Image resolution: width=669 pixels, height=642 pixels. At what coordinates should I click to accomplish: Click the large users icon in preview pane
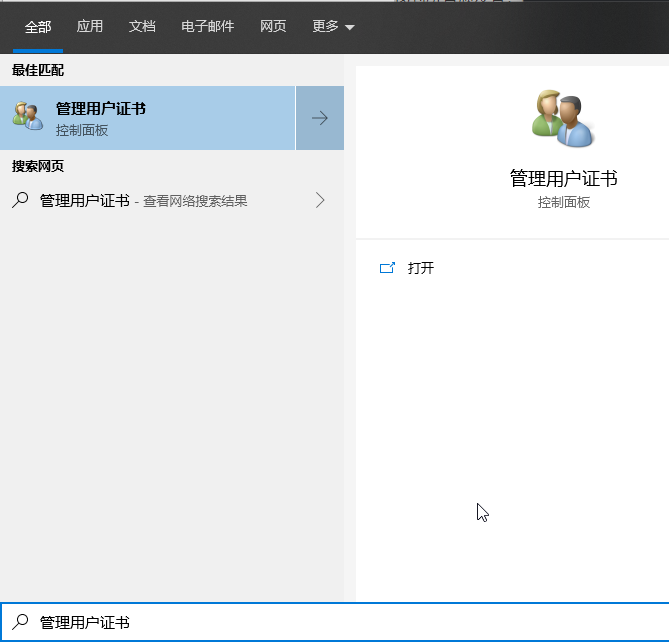563,119
